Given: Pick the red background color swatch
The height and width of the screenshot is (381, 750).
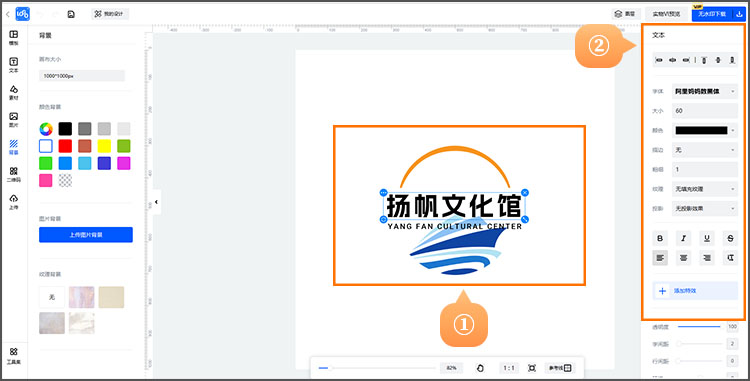Looking at the screenshot, I should 65,146.
